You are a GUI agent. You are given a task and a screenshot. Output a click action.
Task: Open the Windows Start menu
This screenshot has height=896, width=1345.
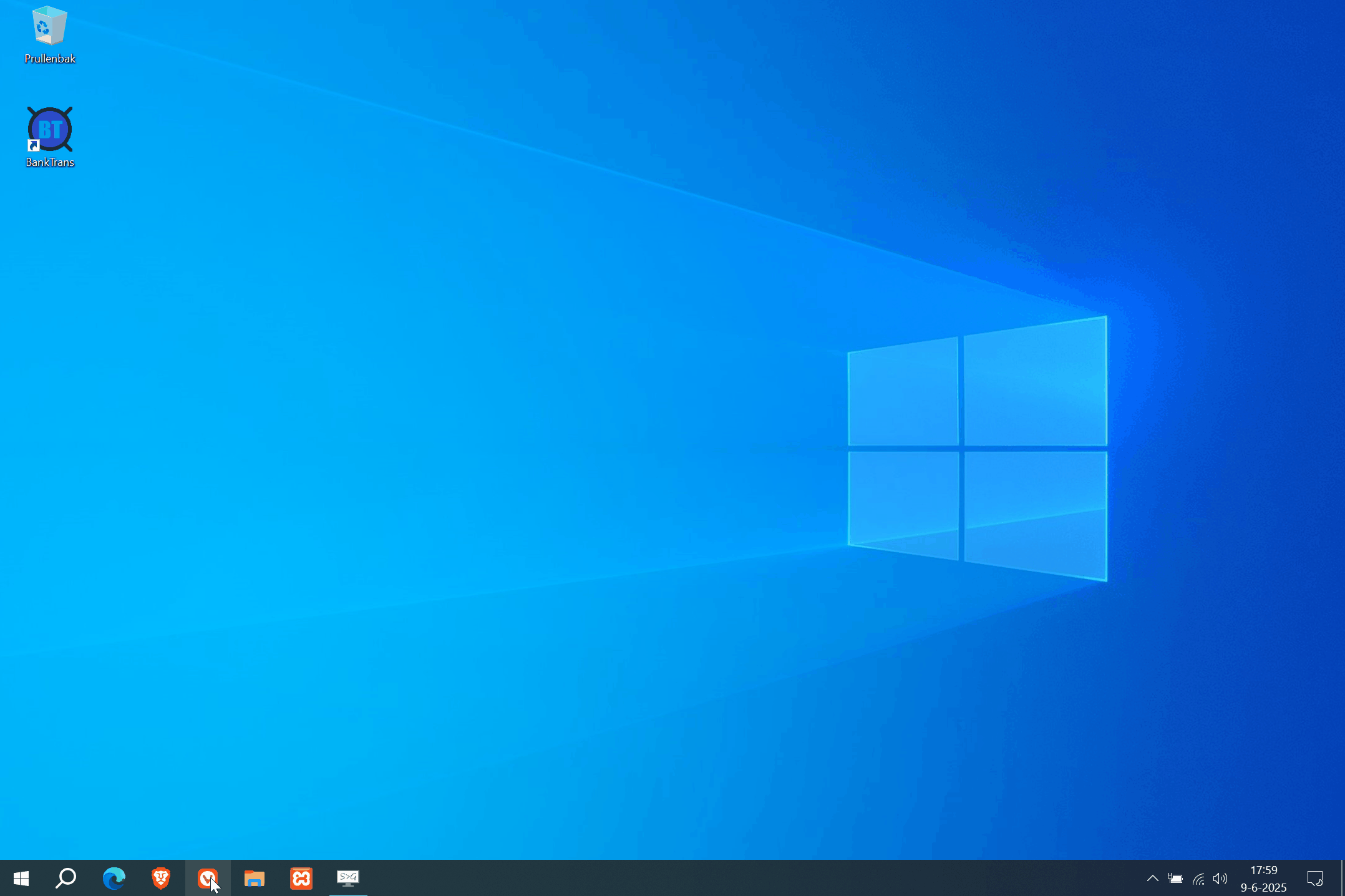pyautogui.click(x=21, y=879)
